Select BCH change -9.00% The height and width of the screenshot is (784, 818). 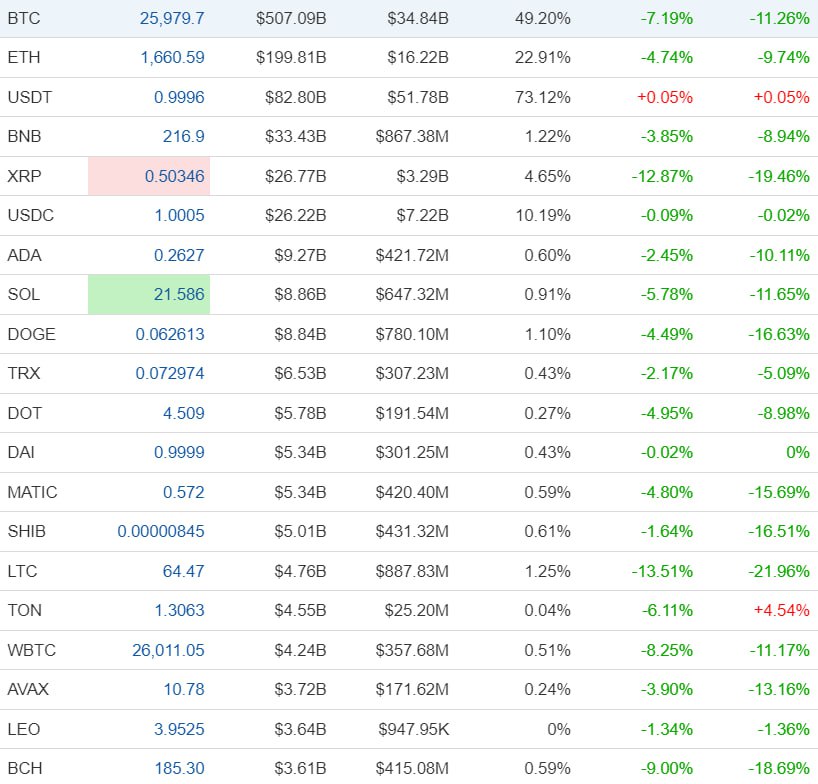[667, 769]
